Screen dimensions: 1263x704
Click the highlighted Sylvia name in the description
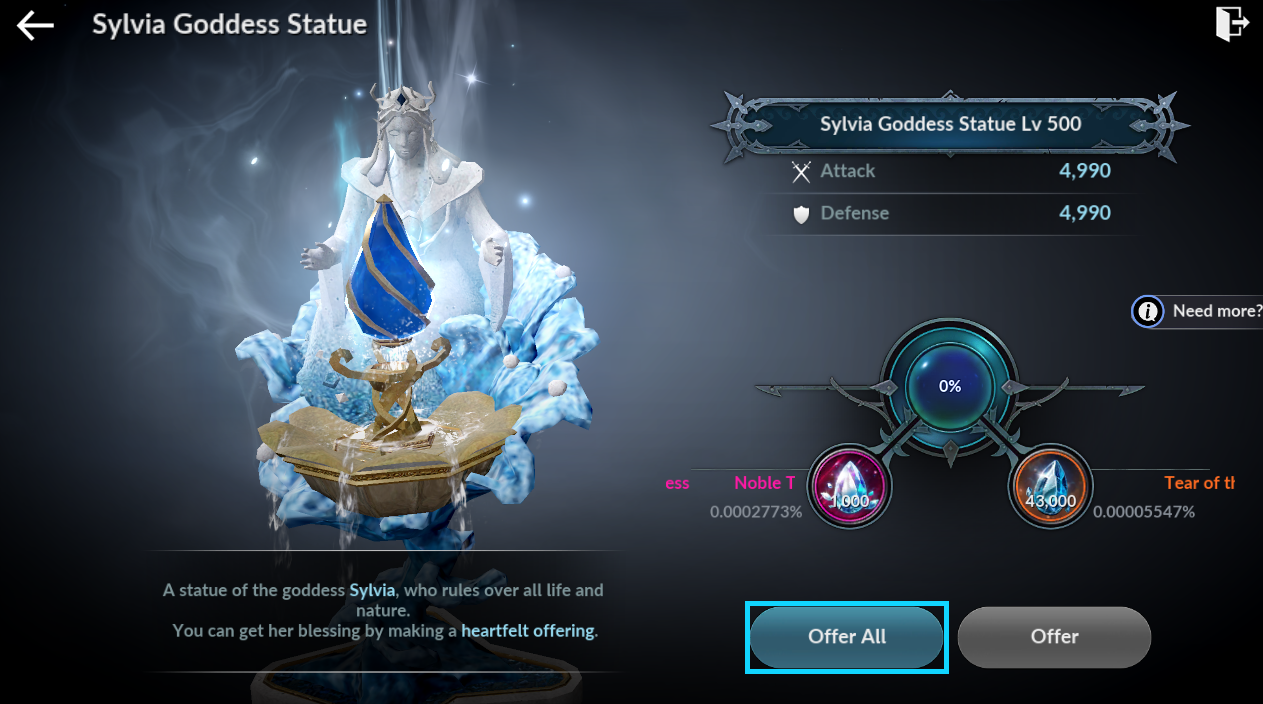(x=374, y=590)
